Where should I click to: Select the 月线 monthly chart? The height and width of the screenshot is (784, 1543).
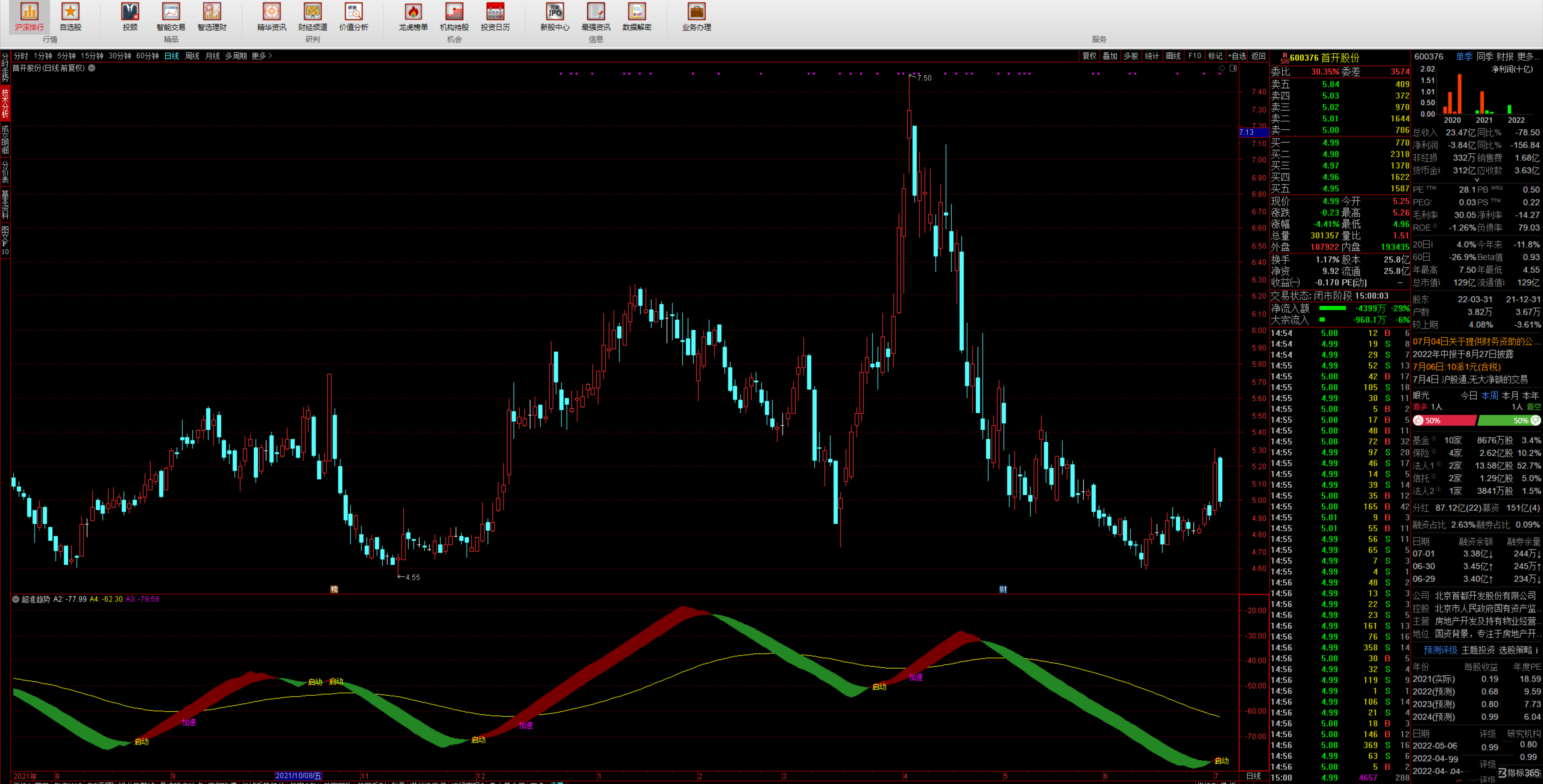click(213, 56)
